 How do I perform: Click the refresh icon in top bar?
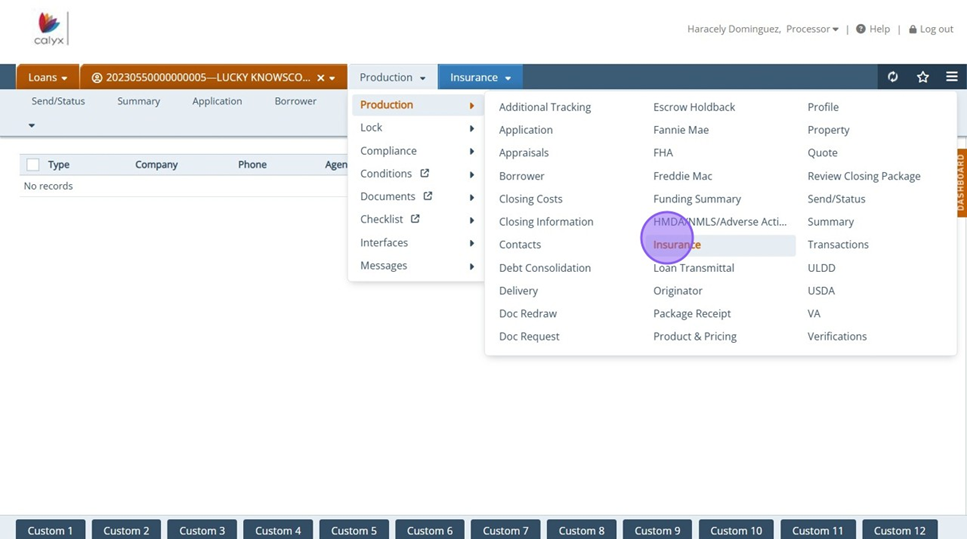[893, 77]
